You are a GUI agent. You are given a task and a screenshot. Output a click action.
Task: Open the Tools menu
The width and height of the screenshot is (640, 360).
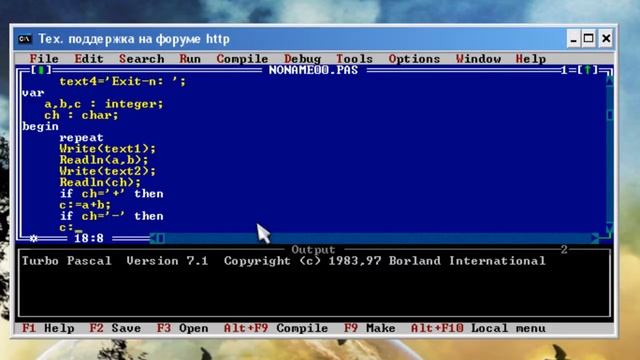pyautogui.click(x=354, y=59)
